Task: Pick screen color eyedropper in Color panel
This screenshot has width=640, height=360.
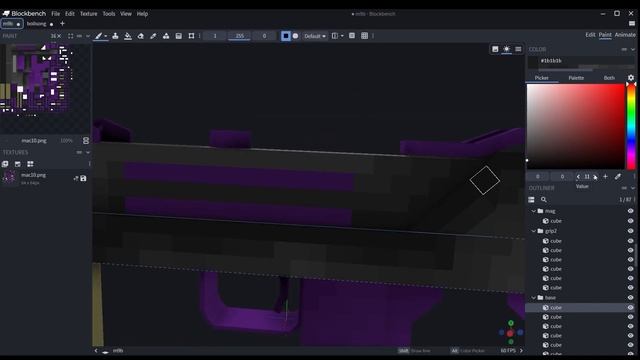Action: coord(618,176)
